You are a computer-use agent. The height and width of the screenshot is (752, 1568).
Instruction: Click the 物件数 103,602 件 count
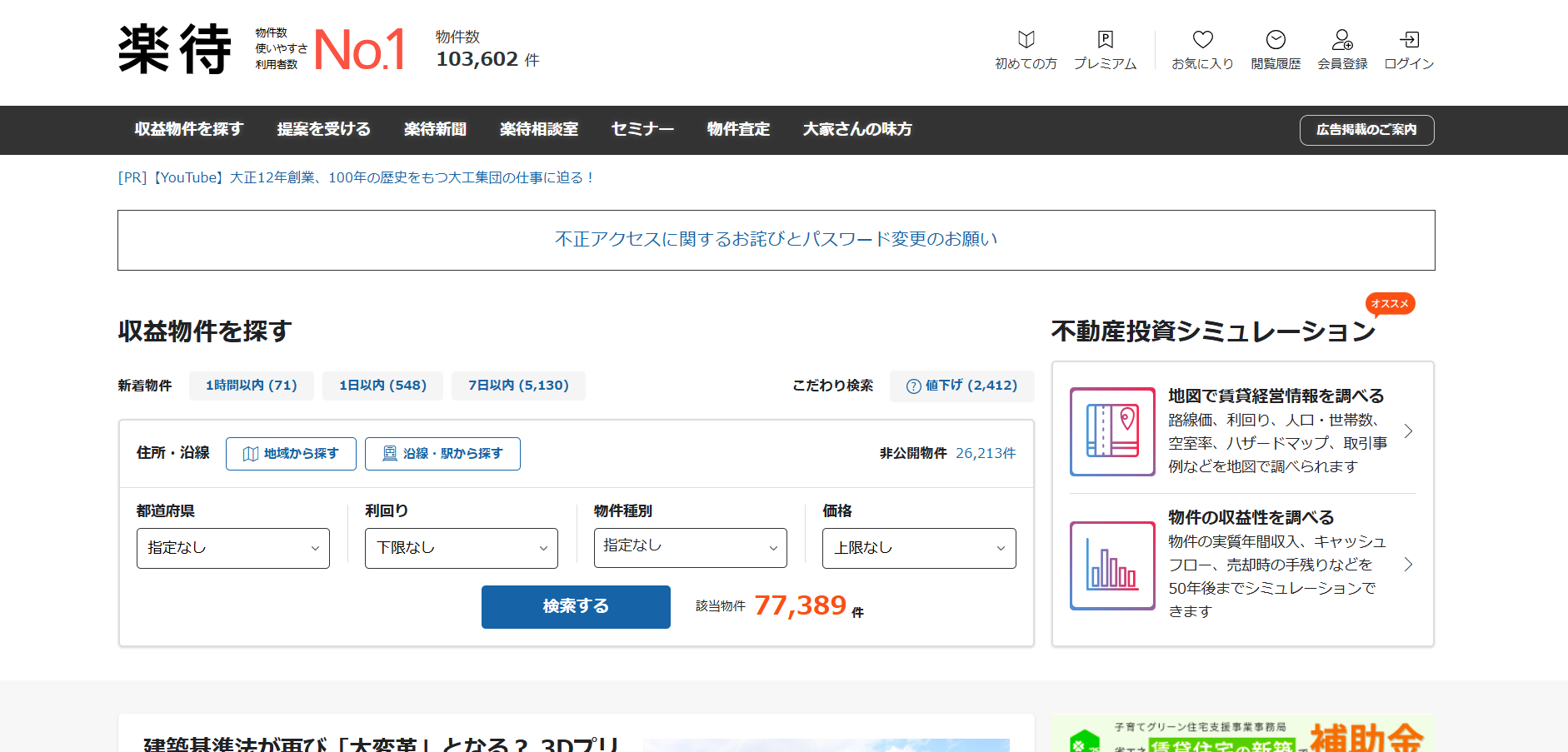tap(487, 49)
